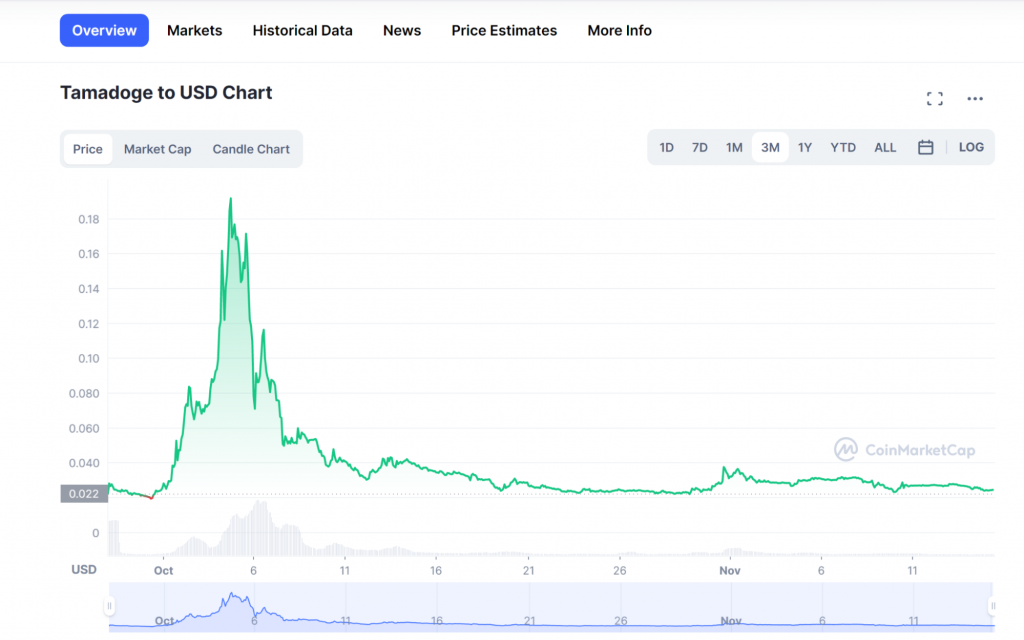
Task: Select the 1Y time range
Action: pos(805,146)
